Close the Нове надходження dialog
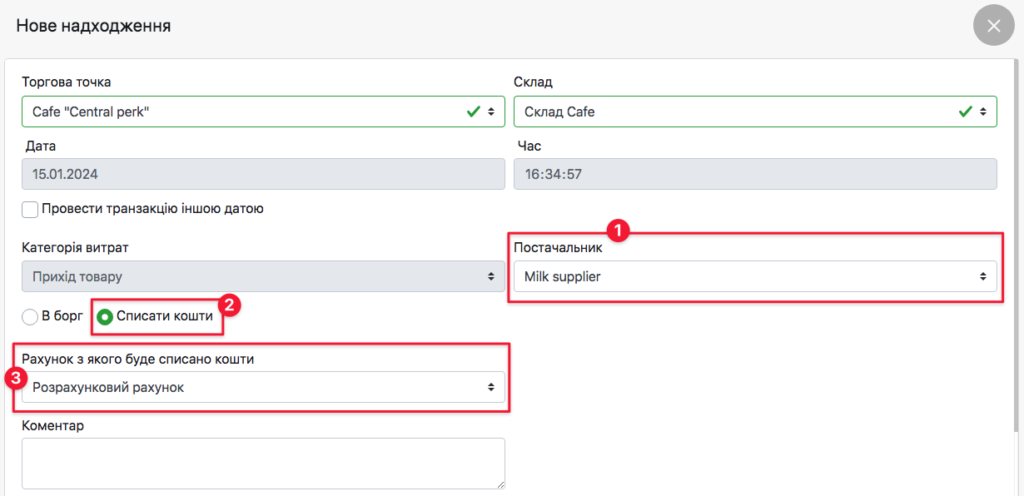The image size is (1024, 496). 993,26
